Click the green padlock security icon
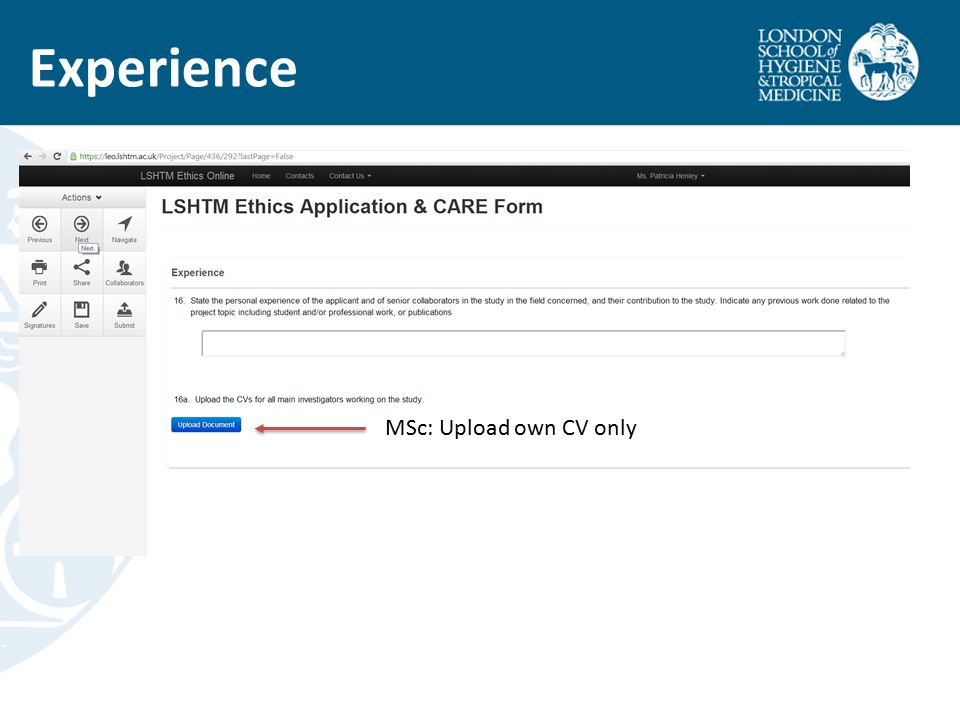The image size is (960, 720). coord(73,156)
